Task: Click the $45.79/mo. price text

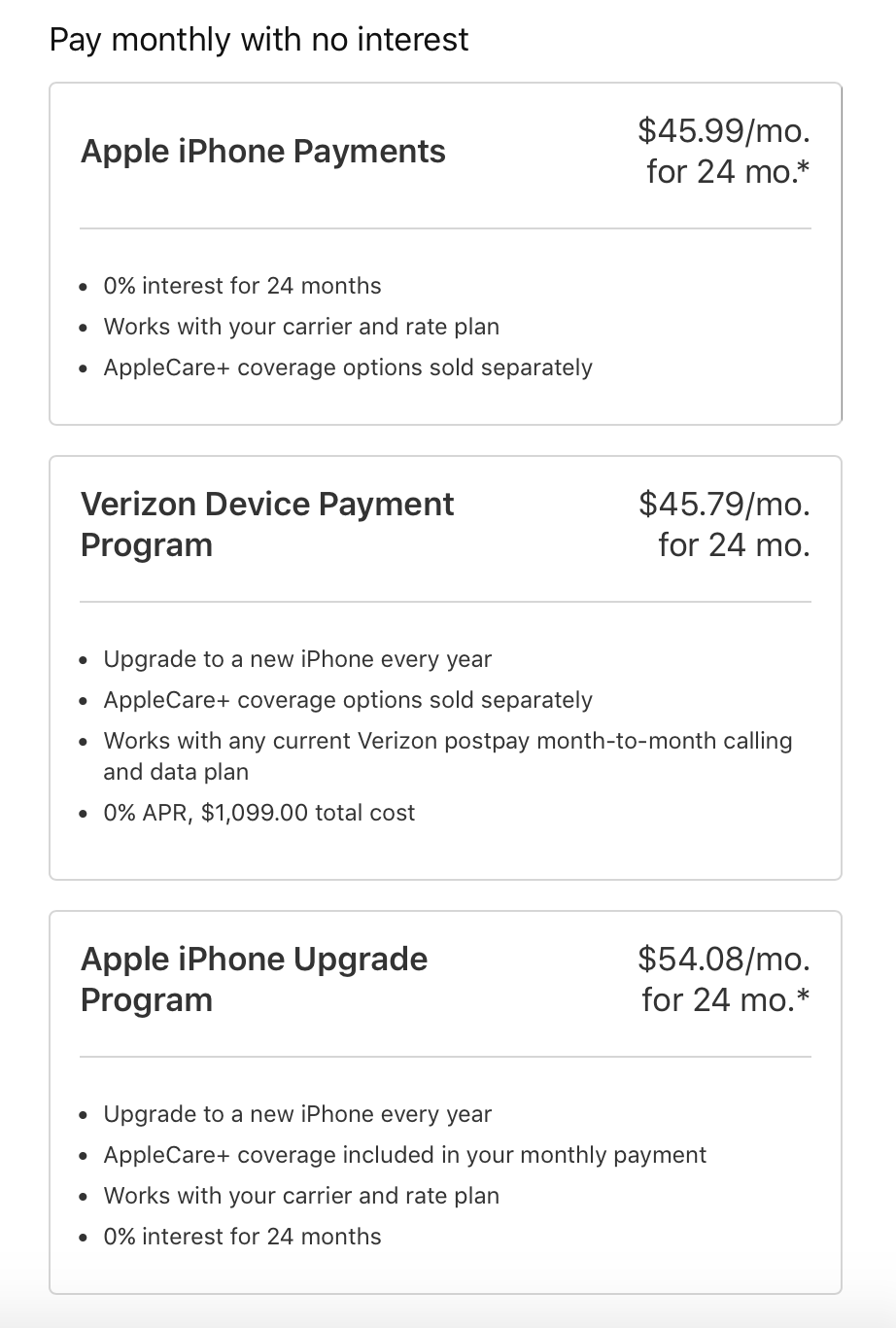Action: point(724,503)
